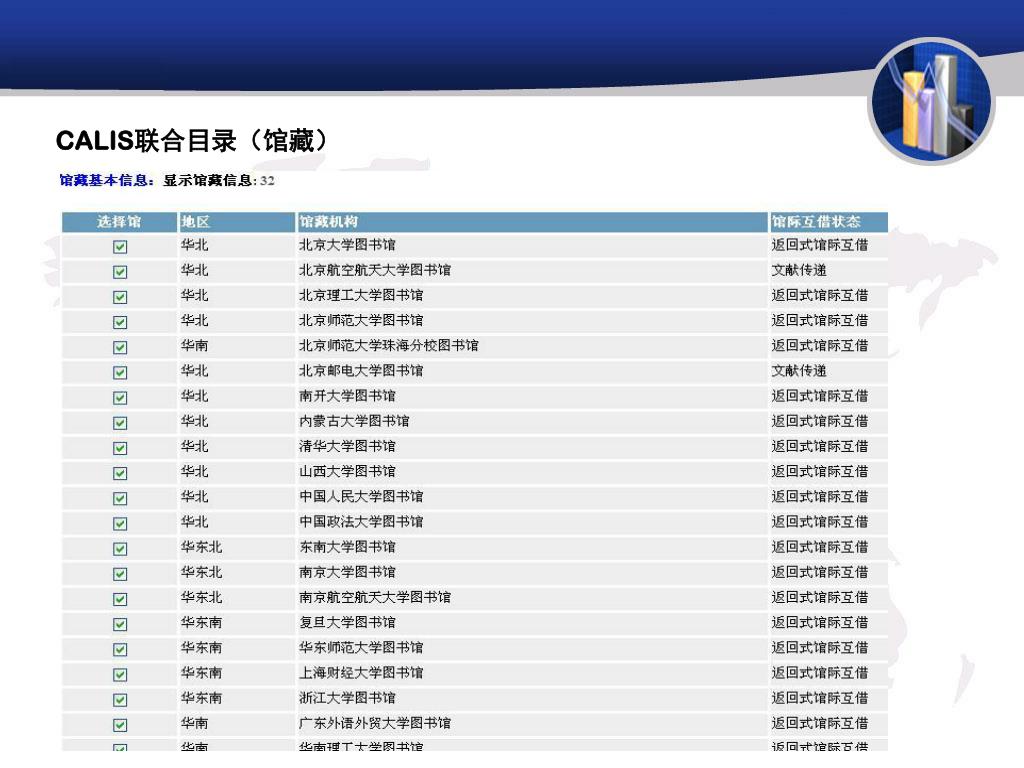Toggle the 东南大学图书馆 checkbox

[x=120, y=549]
